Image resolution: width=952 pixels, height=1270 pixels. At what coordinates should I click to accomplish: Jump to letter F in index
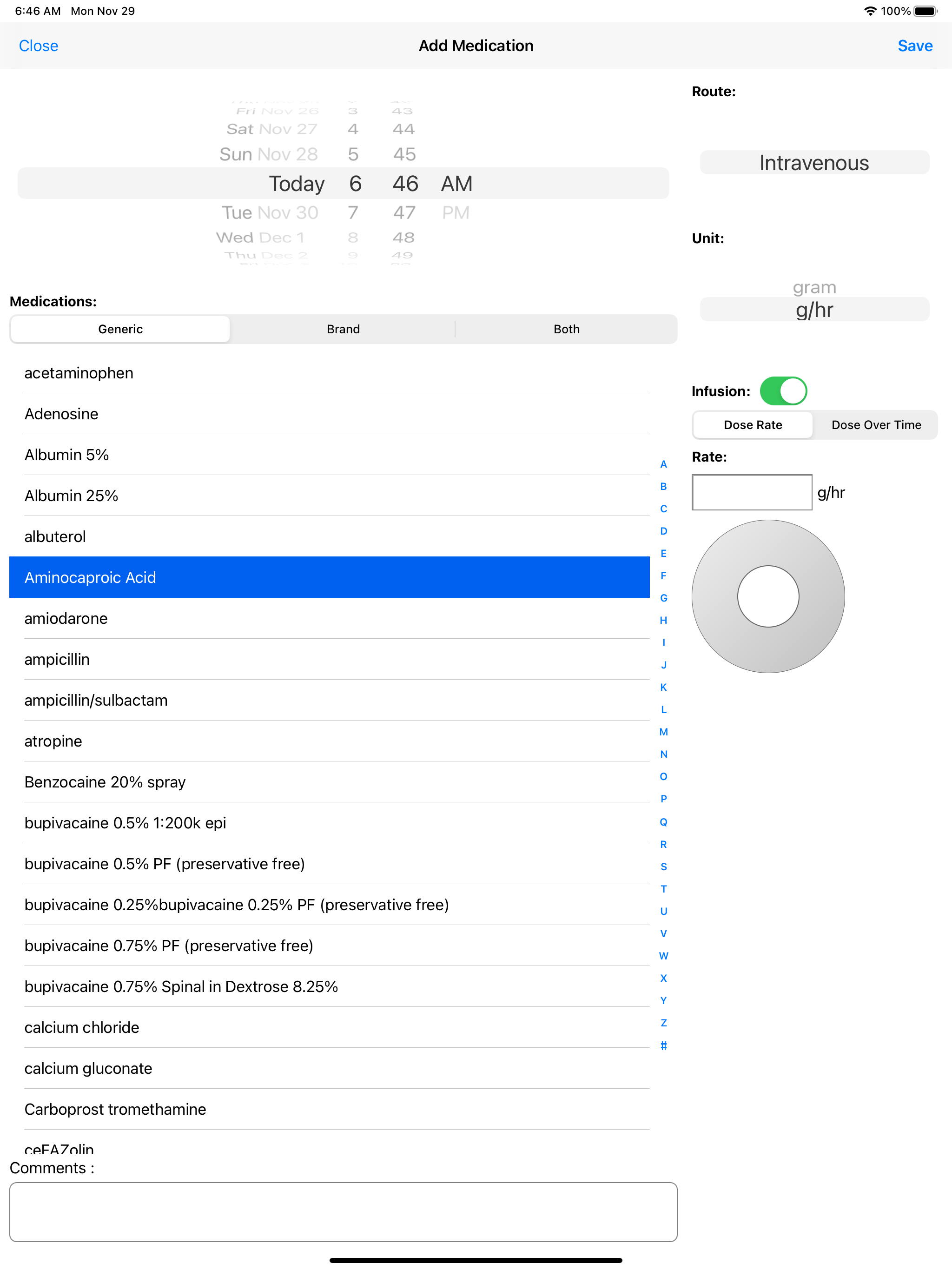tap(663, 575)
